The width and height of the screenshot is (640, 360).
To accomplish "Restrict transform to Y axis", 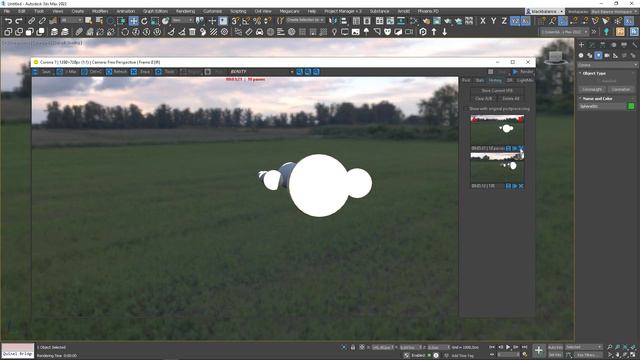I will point(493,21).
